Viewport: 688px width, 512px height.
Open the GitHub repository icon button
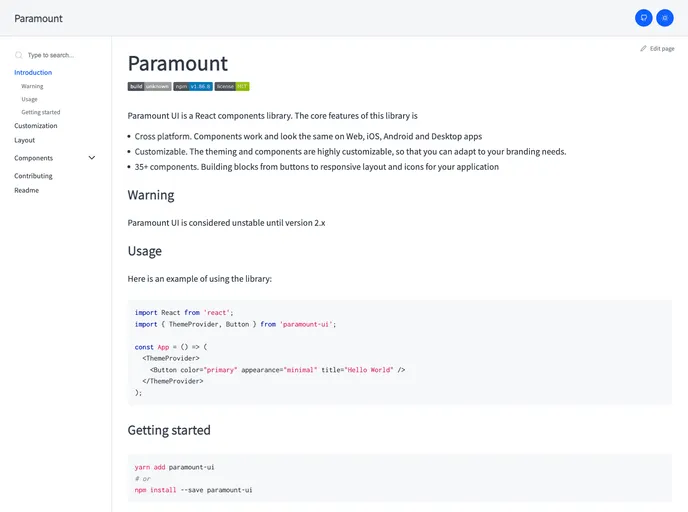[x=643, y=18]
